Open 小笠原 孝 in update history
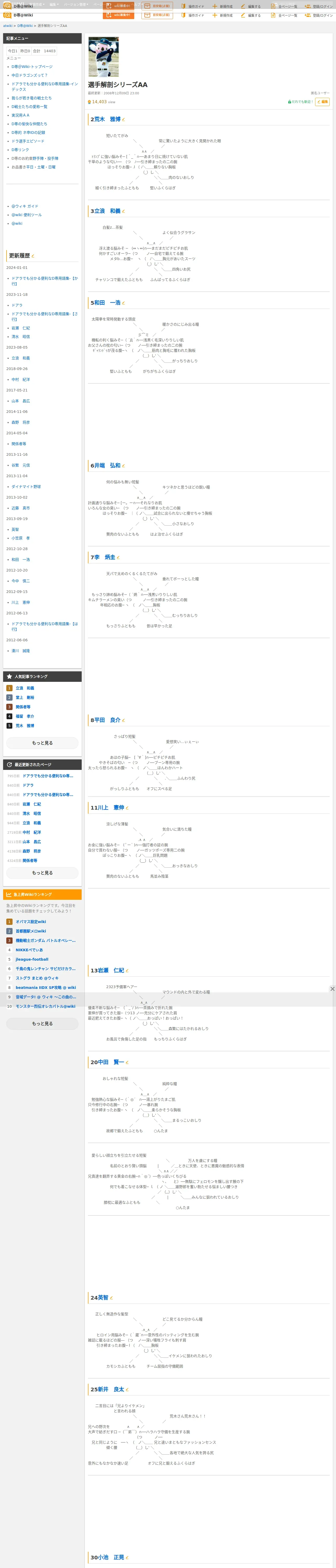Image resolution: width=336 pixels, height=1568 pixels. pos(21,538)
